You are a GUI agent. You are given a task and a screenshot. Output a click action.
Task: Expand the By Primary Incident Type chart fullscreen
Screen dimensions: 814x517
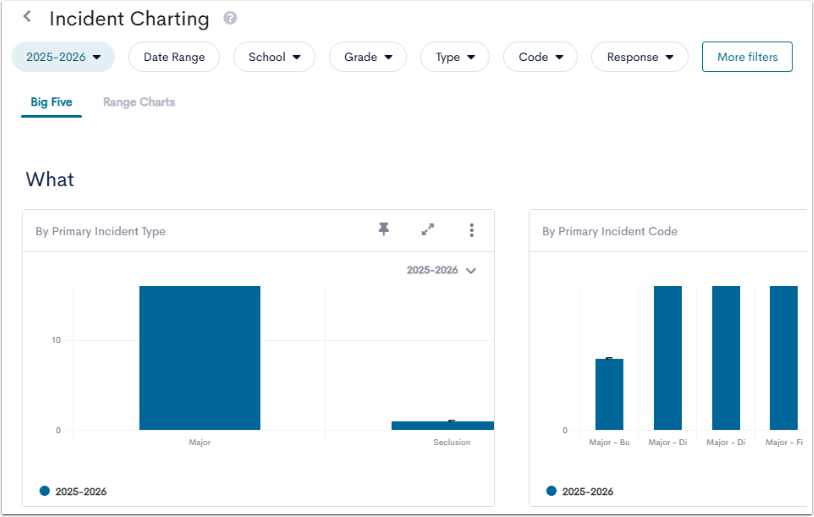click(x=428, y=229)
